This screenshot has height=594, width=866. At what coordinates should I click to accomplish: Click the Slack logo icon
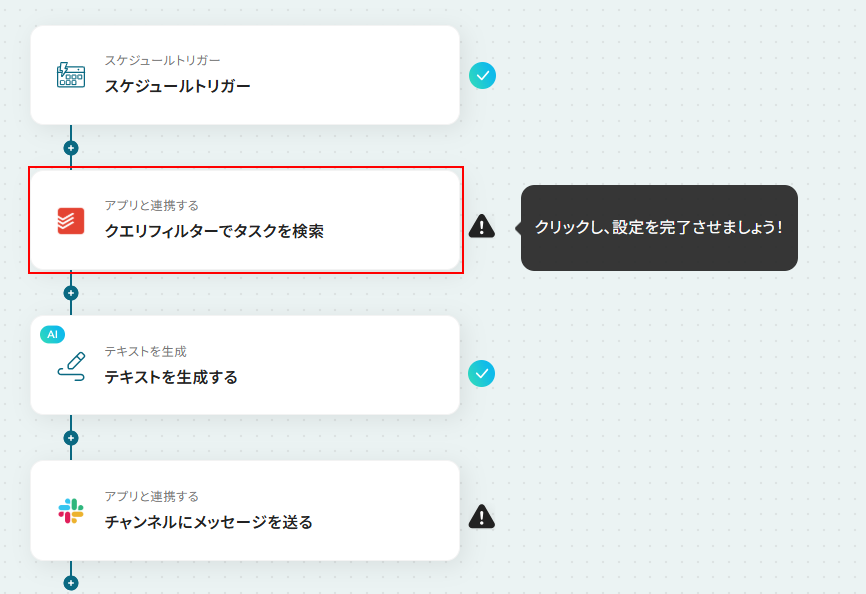tap(71, 511)
